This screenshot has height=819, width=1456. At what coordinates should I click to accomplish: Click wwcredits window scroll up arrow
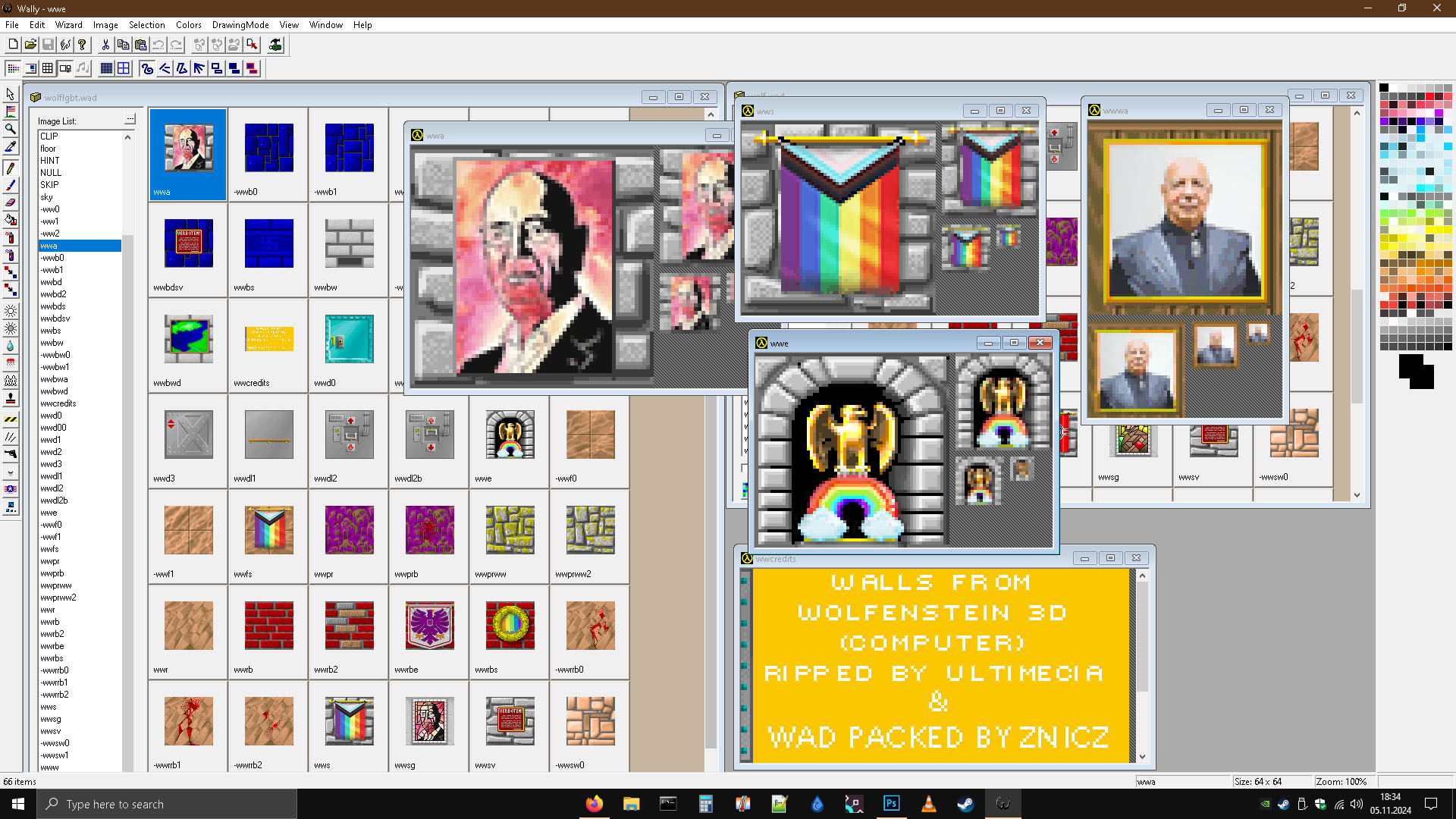coord(1142,576)
